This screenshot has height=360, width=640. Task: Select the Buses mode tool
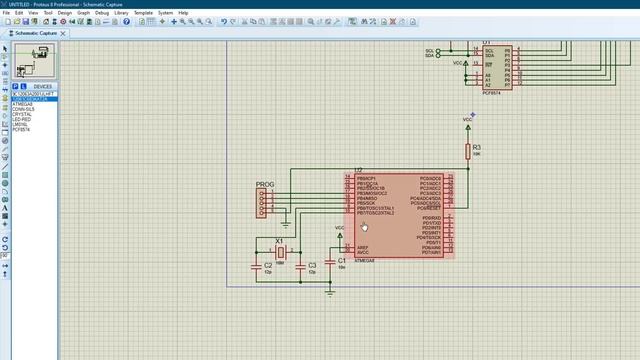[5, 90]
